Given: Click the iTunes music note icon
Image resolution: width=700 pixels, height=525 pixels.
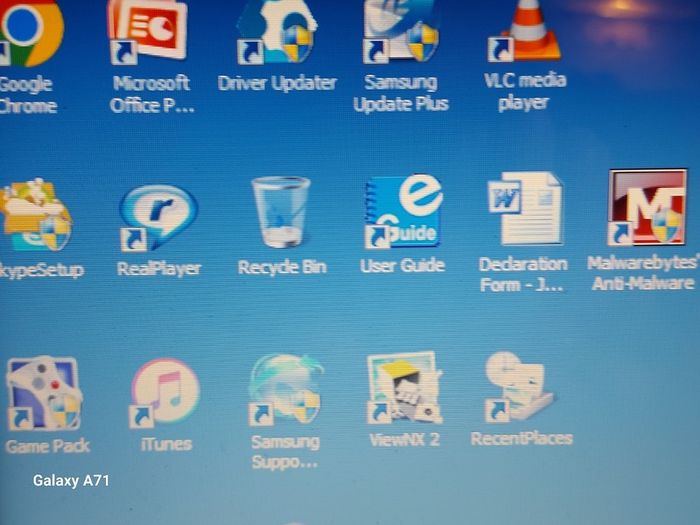Looking at the screenshot, I should point(164,393).
